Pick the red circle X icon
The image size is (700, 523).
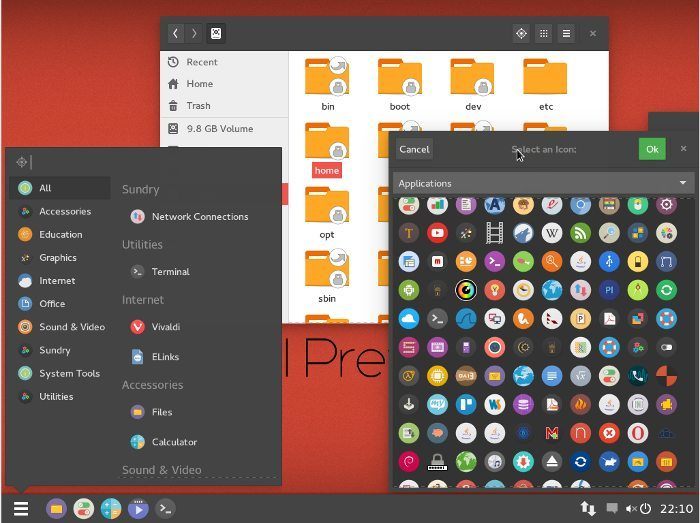click(609, 433)
